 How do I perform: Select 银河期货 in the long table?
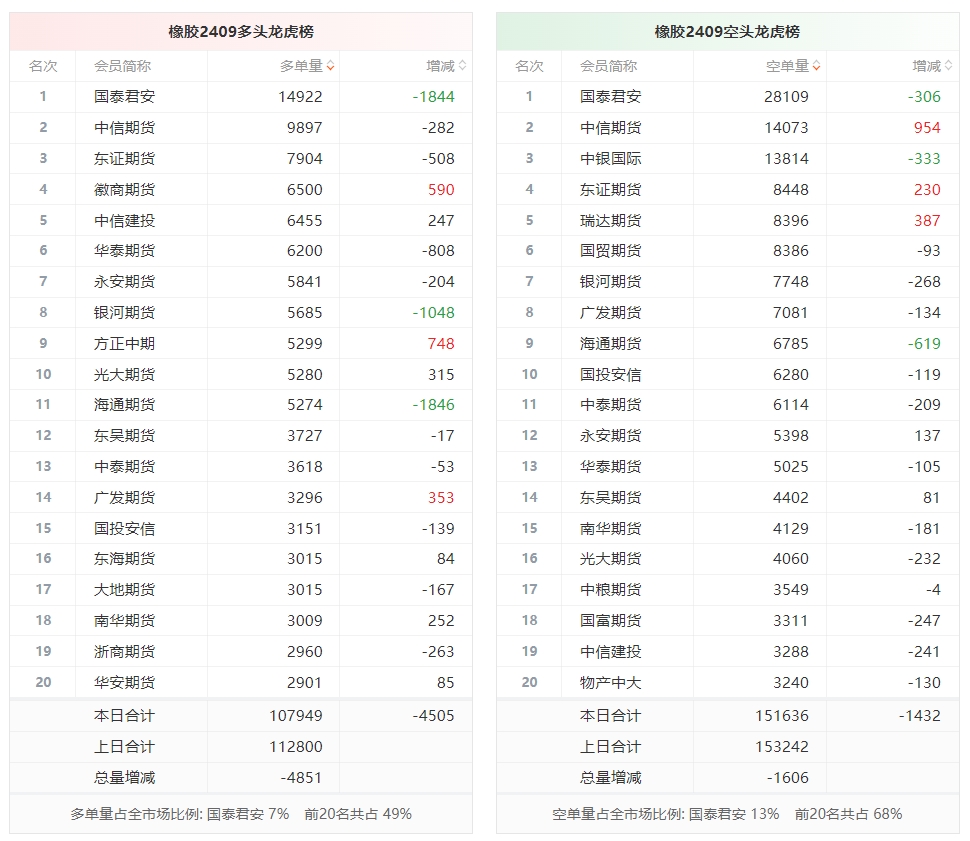pos(124,313)
